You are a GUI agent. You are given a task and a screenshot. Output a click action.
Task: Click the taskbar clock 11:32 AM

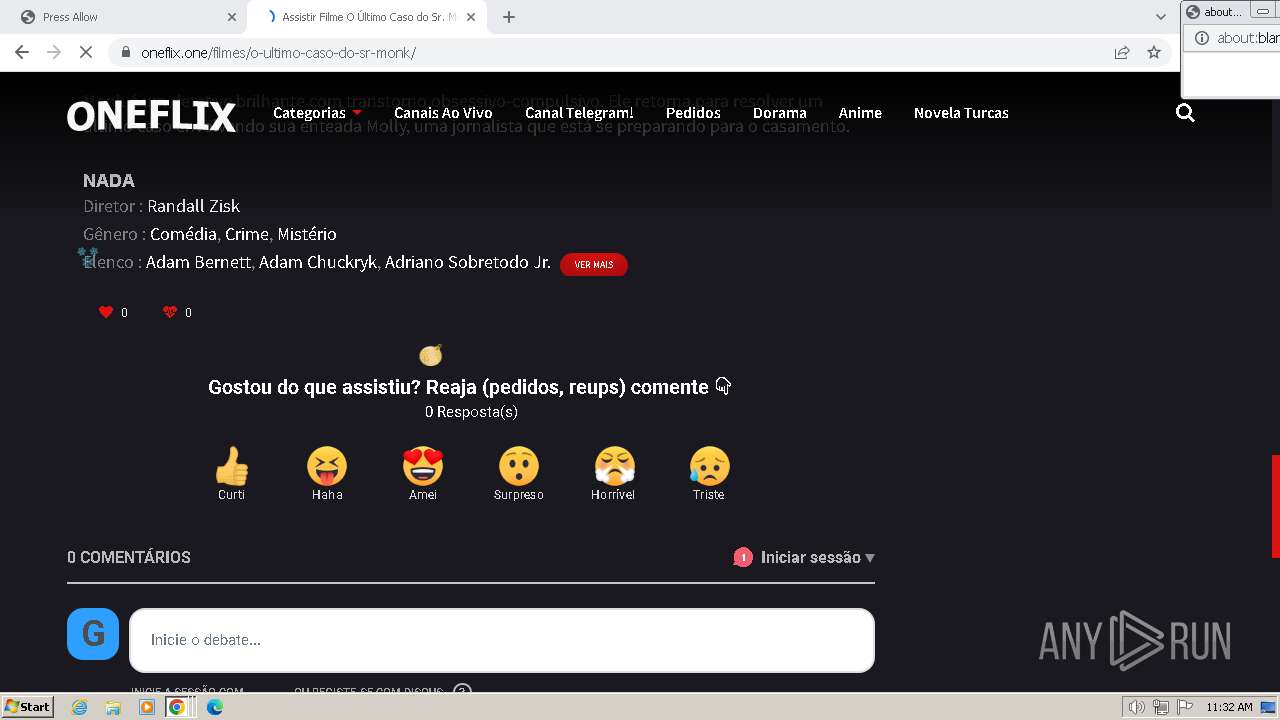pyautogui.click(x=1229, y=707)
